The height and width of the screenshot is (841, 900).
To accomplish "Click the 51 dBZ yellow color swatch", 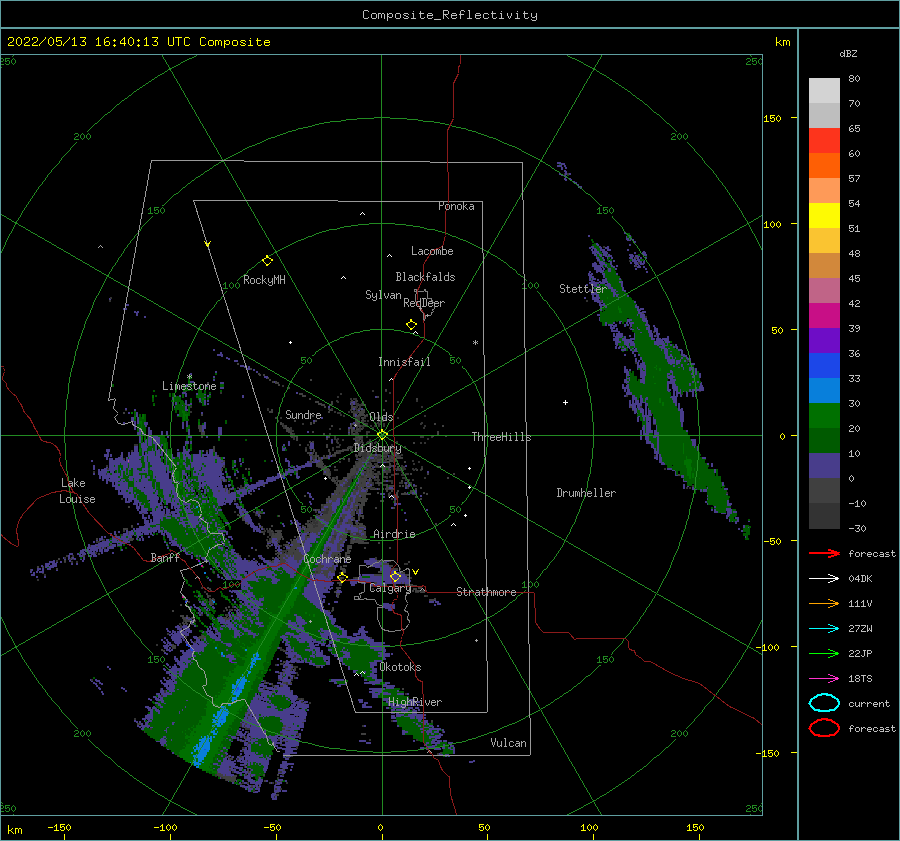I will coord(824,215).
